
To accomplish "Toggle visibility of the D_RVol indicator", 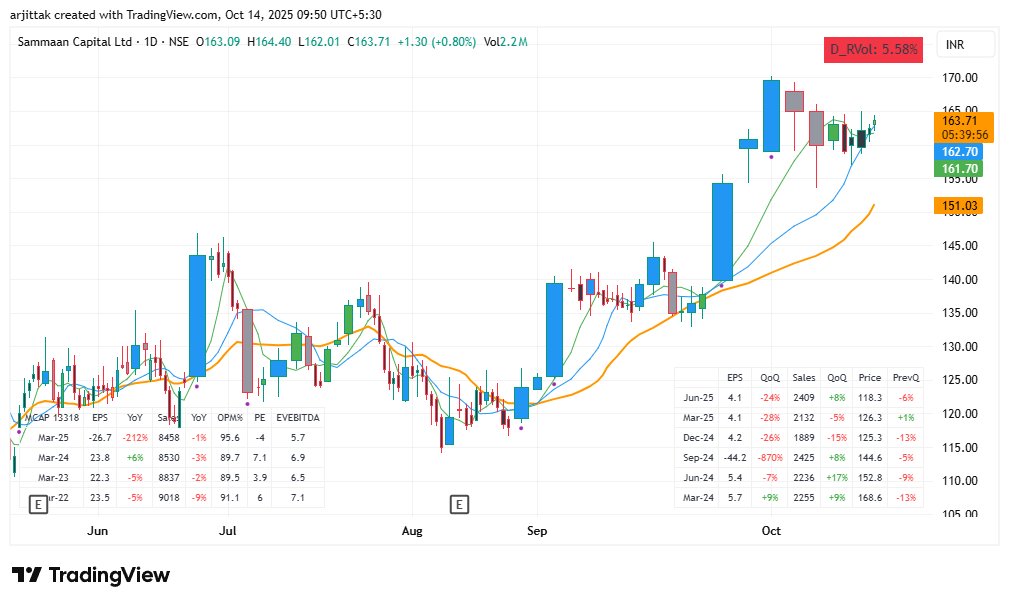I will (x=871, y=50).
